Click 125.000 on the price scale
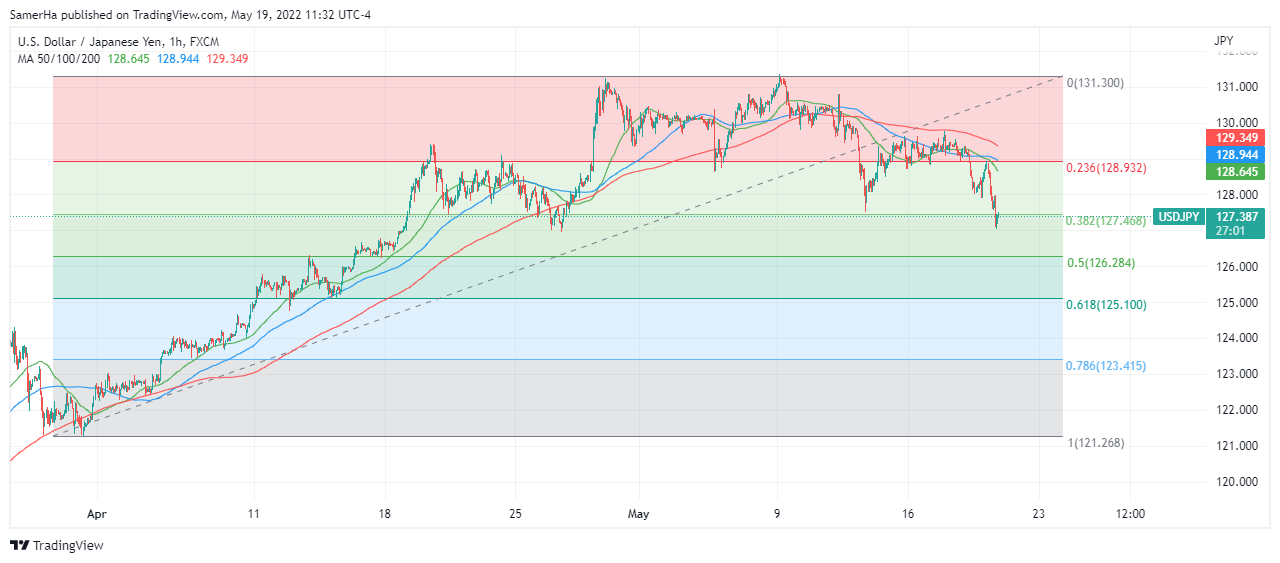The height and width of the screenshot is (563, 1280). pos(1236,302)
